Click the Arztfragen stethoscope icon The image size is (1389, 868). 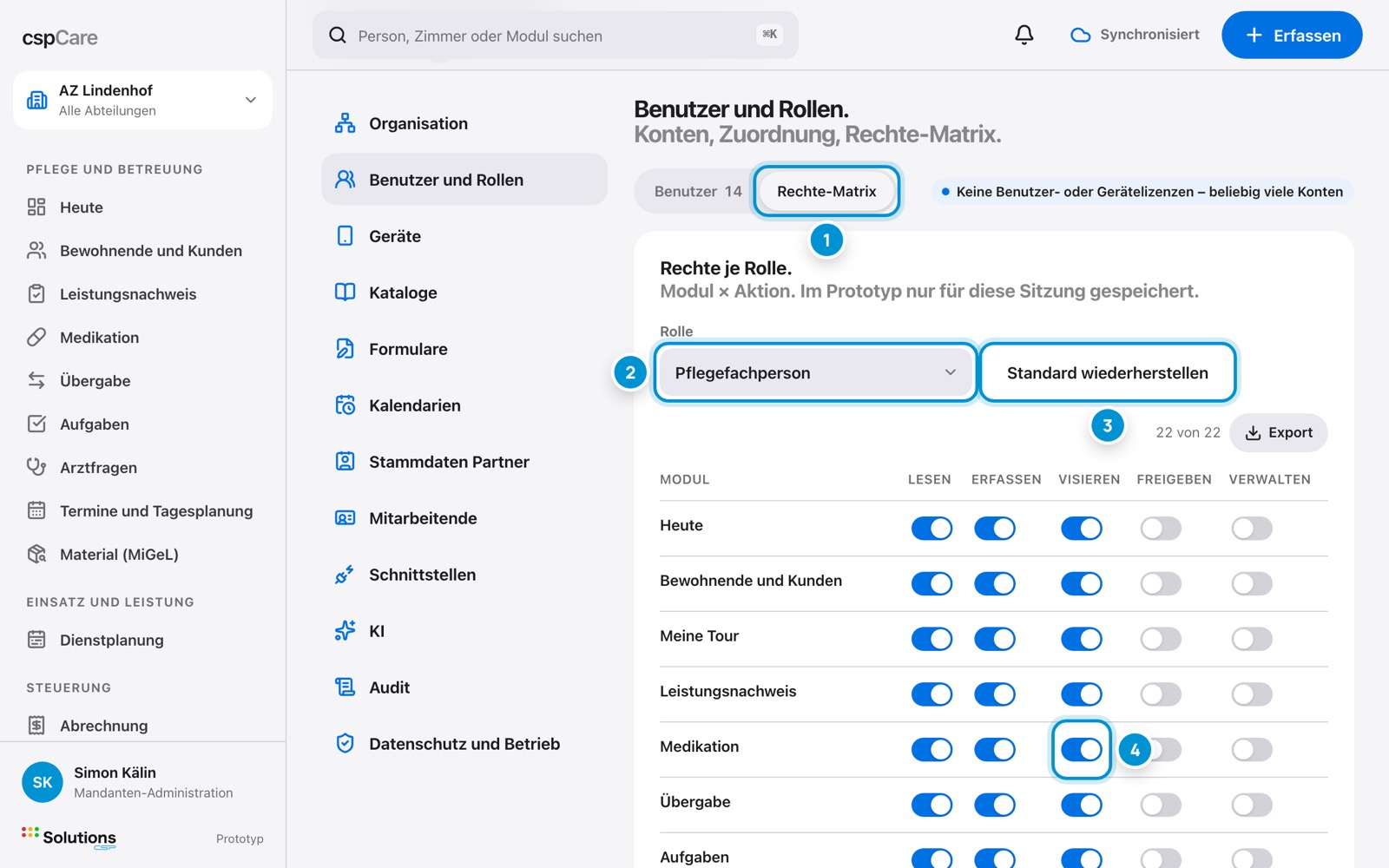tap(36, 468)
